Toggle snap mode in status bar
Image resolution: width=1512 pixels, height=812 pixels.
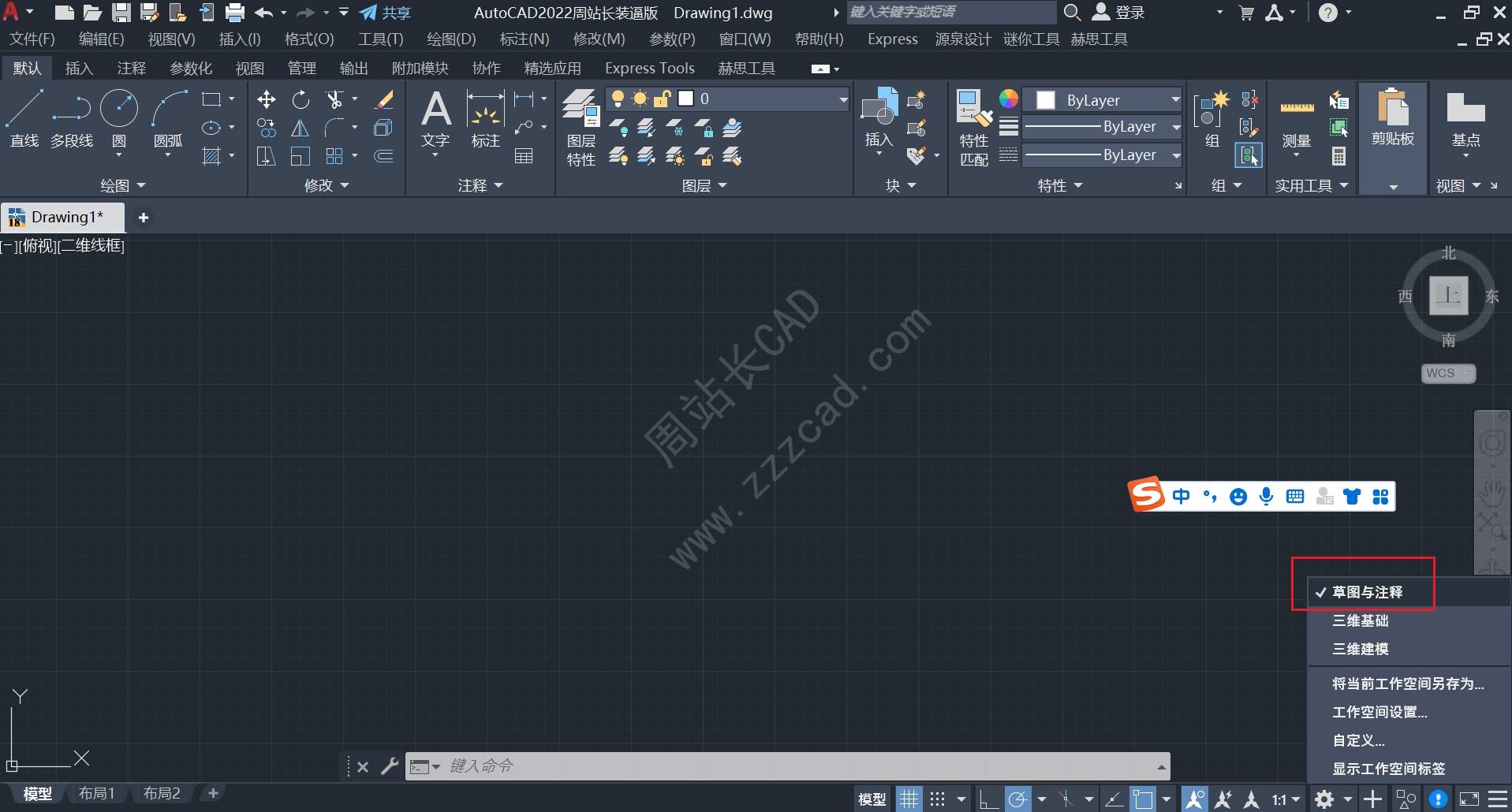point(937,799)
